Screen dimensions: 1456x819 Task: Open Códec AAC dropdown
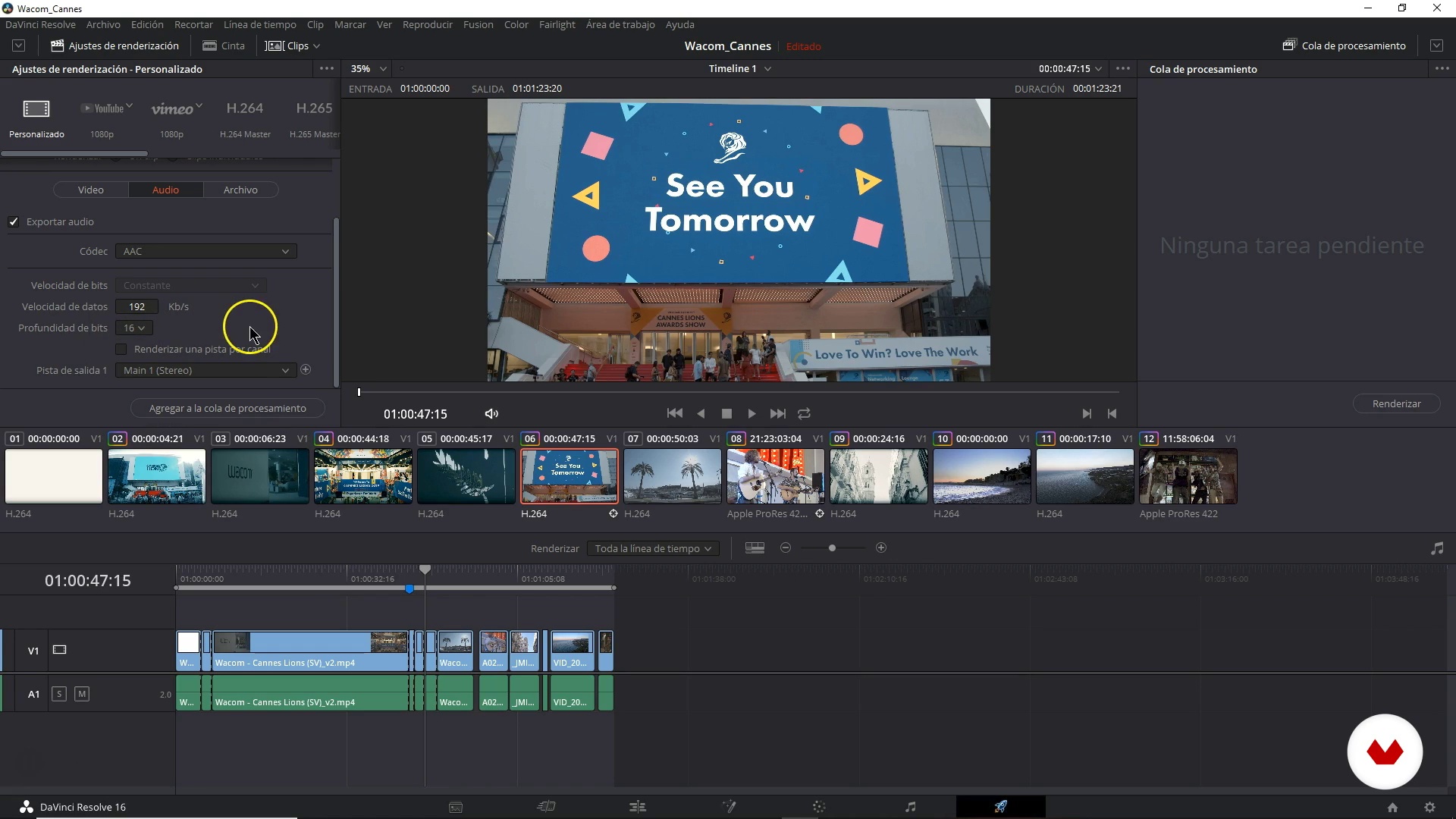coord(206,252)
